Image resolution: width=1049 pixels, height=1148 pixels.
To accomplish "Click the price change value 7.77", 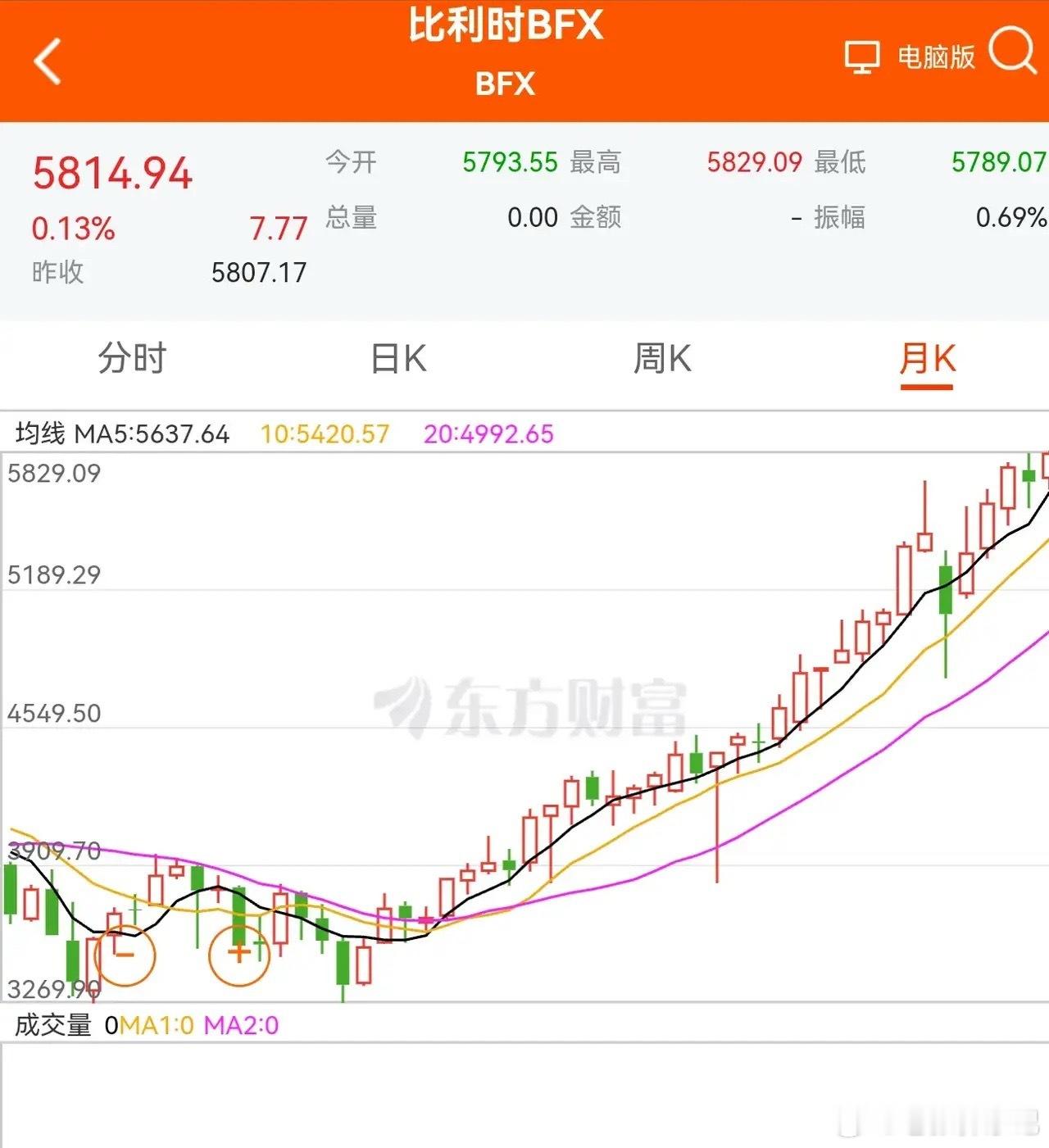I will click(279, 229).
